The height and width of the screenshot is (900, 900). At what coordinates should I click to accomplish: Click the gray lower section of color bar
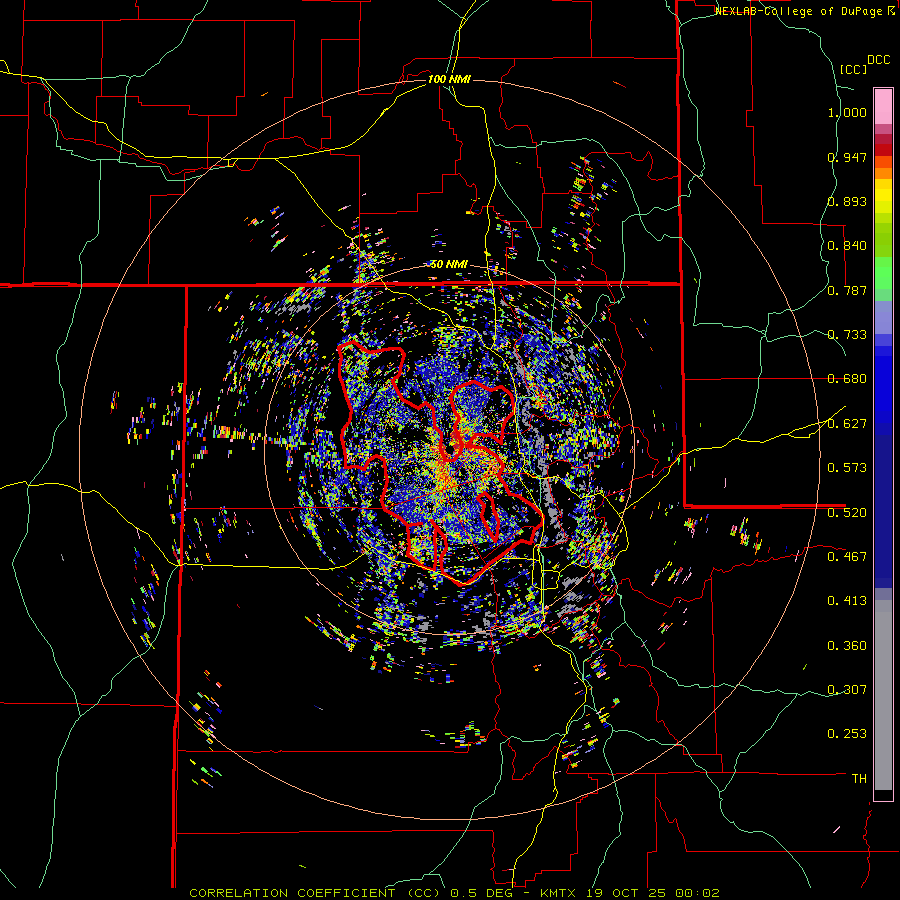coord(883,695)
